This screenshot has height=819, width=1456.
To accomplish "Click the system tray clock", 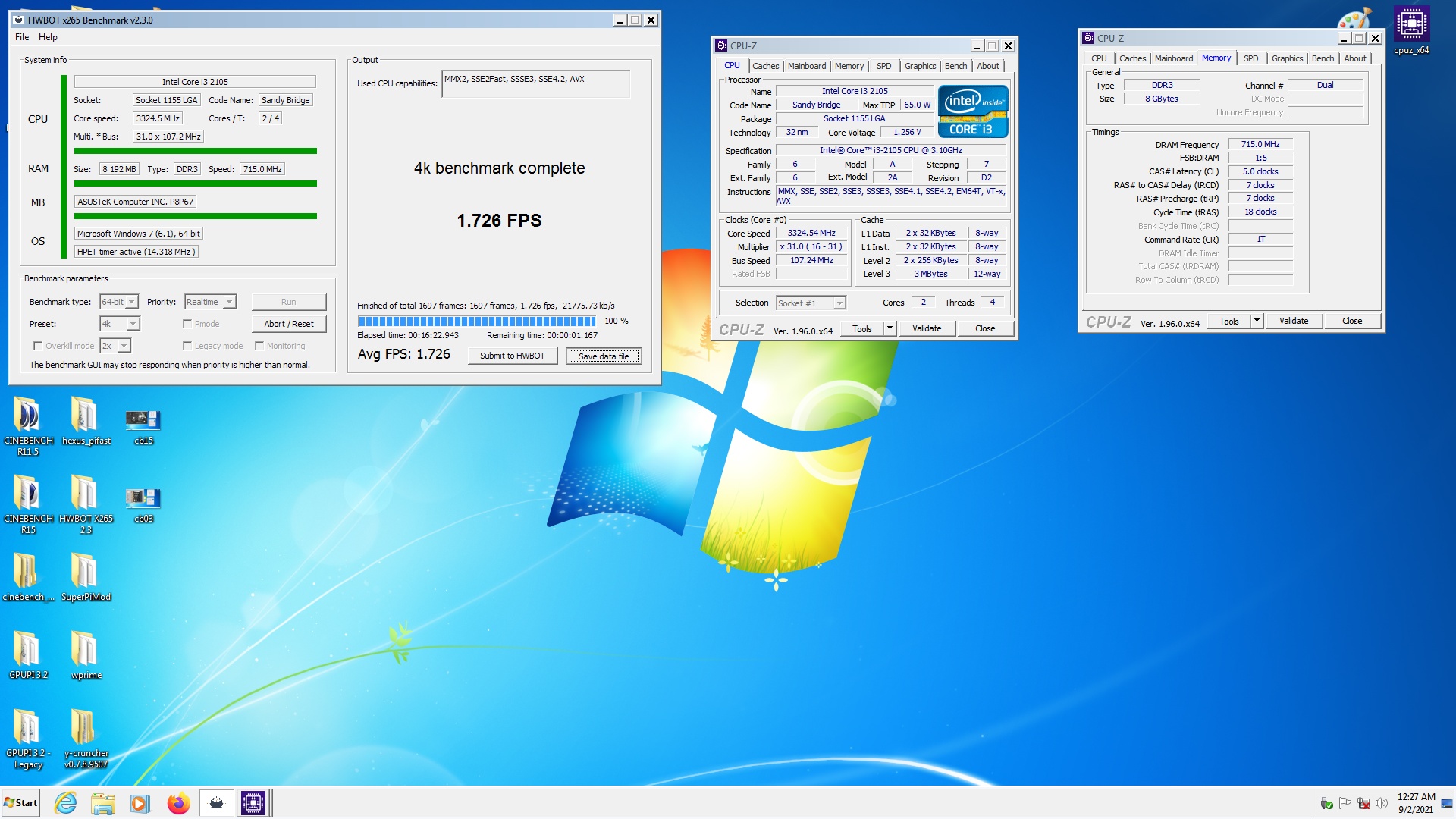I will click(x=1416, y=803).
